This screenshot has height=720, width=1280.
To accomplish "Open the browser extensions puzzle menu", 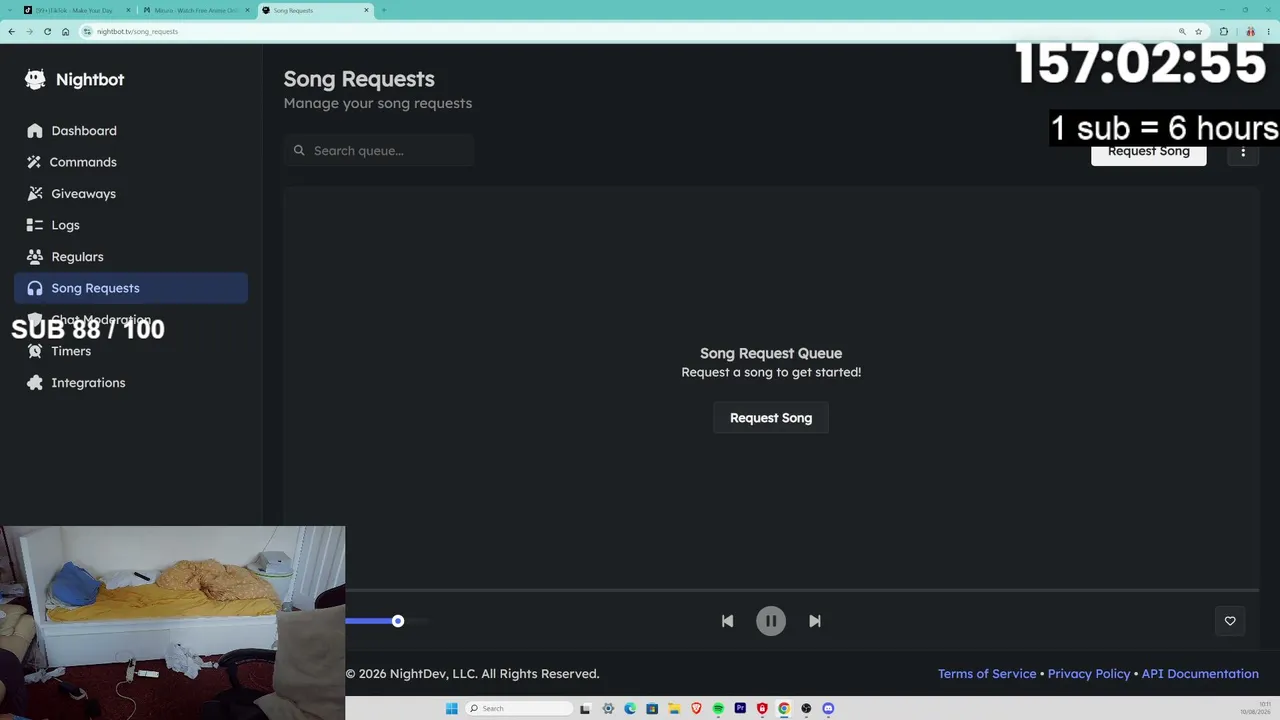I will pos(1223,32).
